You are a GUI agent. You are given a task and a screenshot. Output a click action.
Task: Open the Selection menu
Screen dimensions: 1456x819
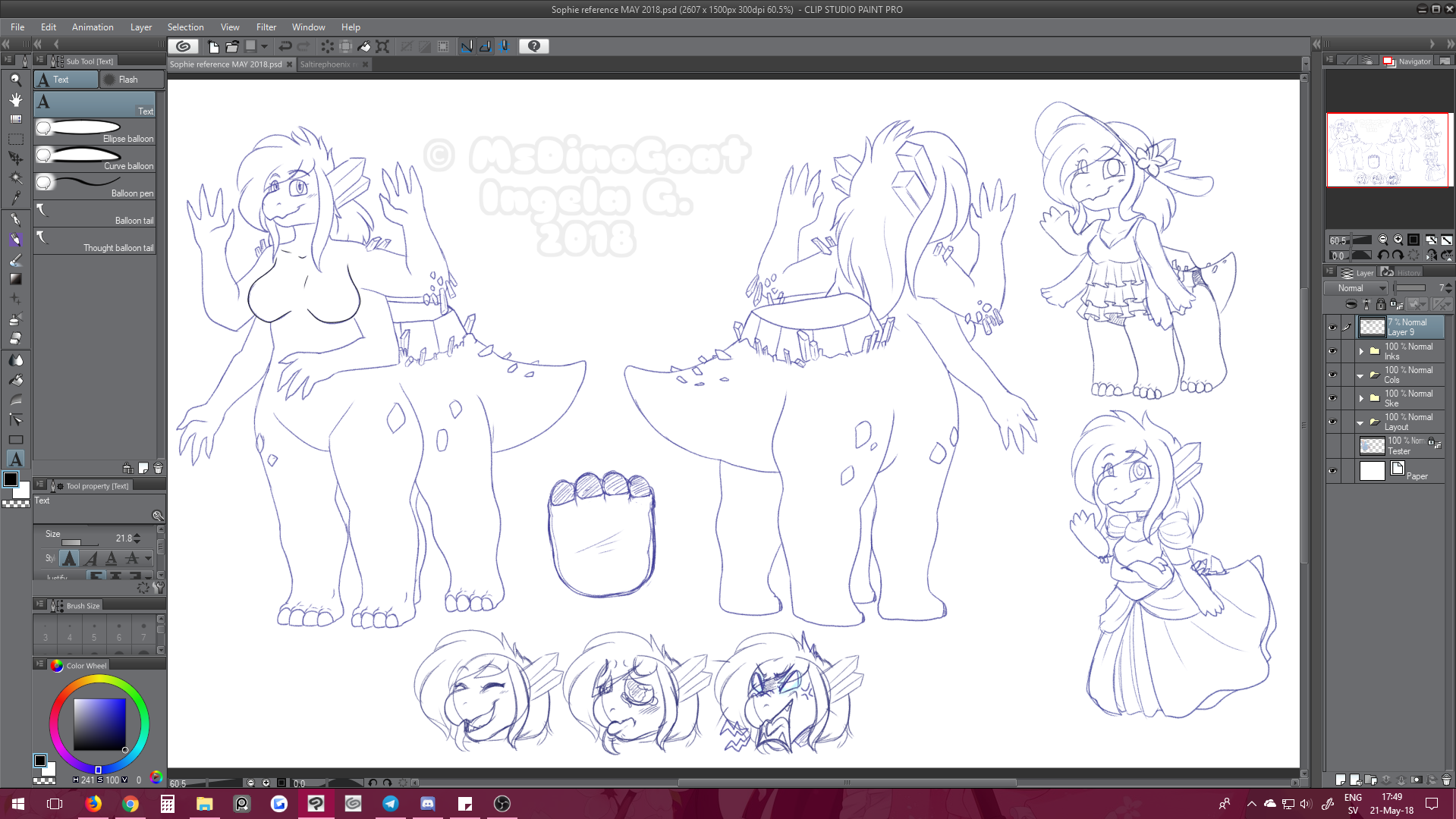[x=185, y=27]
